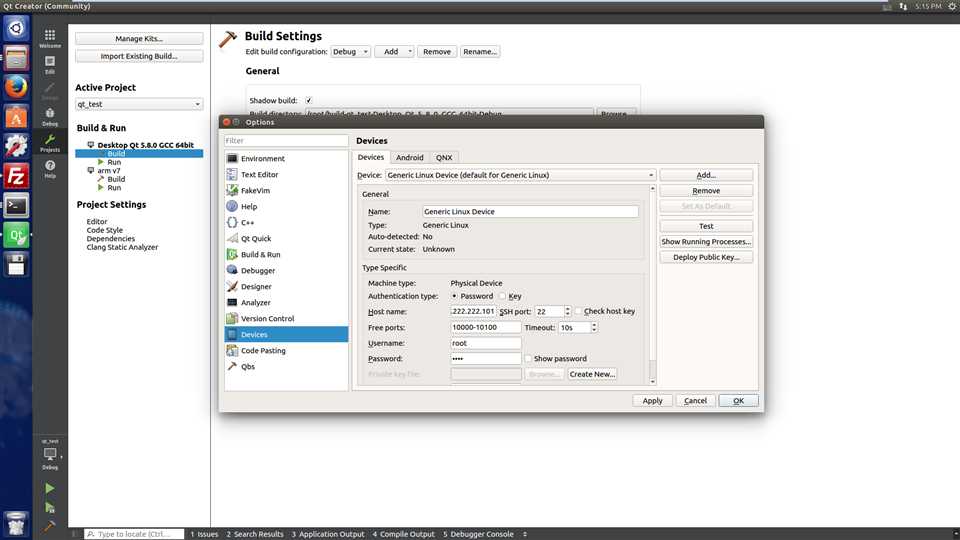This screenshot has width=960, height=540.
Task: Open Build & Run options category
Action: (x=286, y=254)
